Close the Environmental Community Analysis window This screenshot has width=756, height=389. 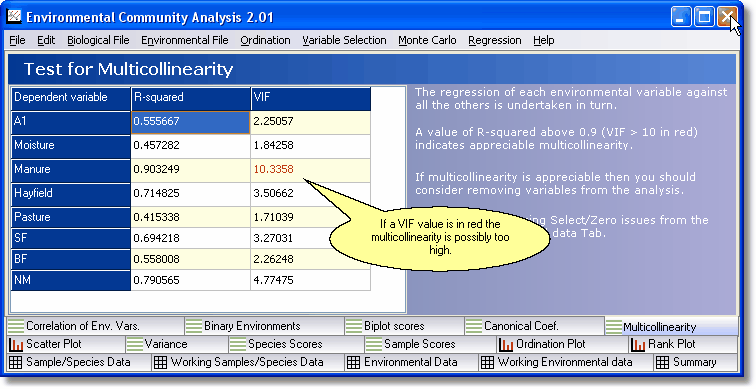(727, 17)
